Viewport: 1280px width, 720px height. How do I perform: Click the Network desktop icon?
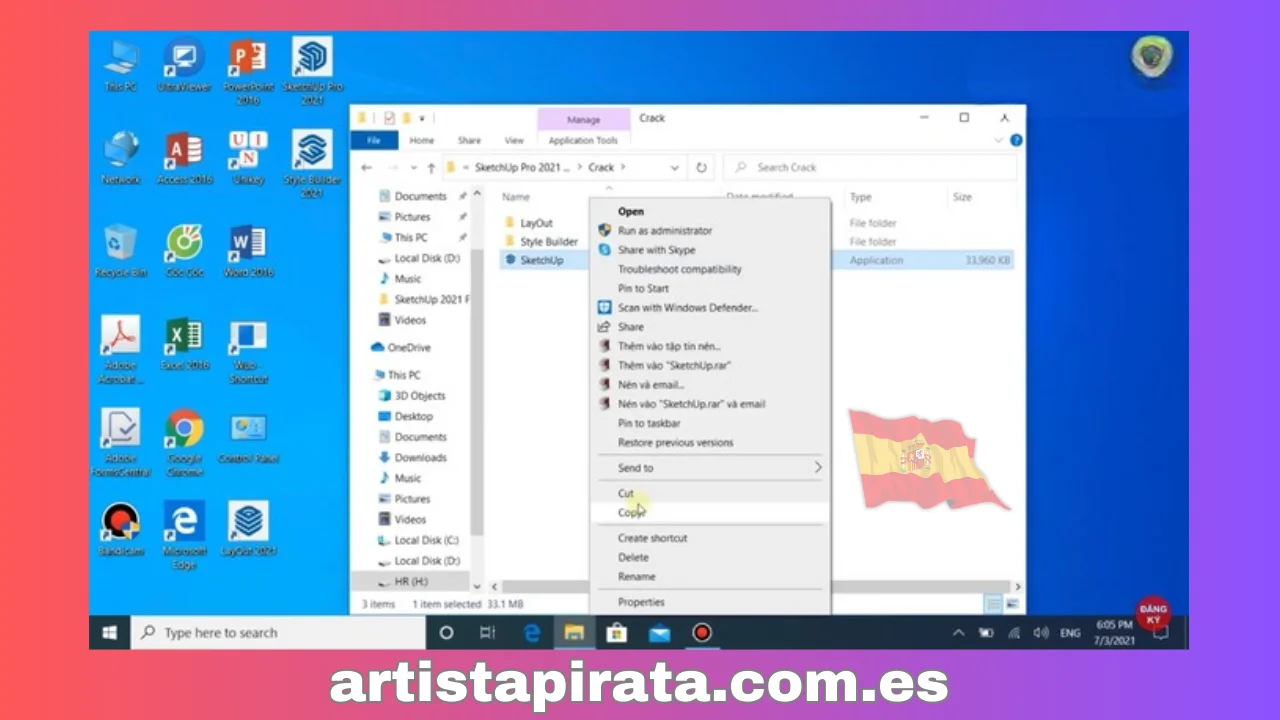click(x=121, y=157)
